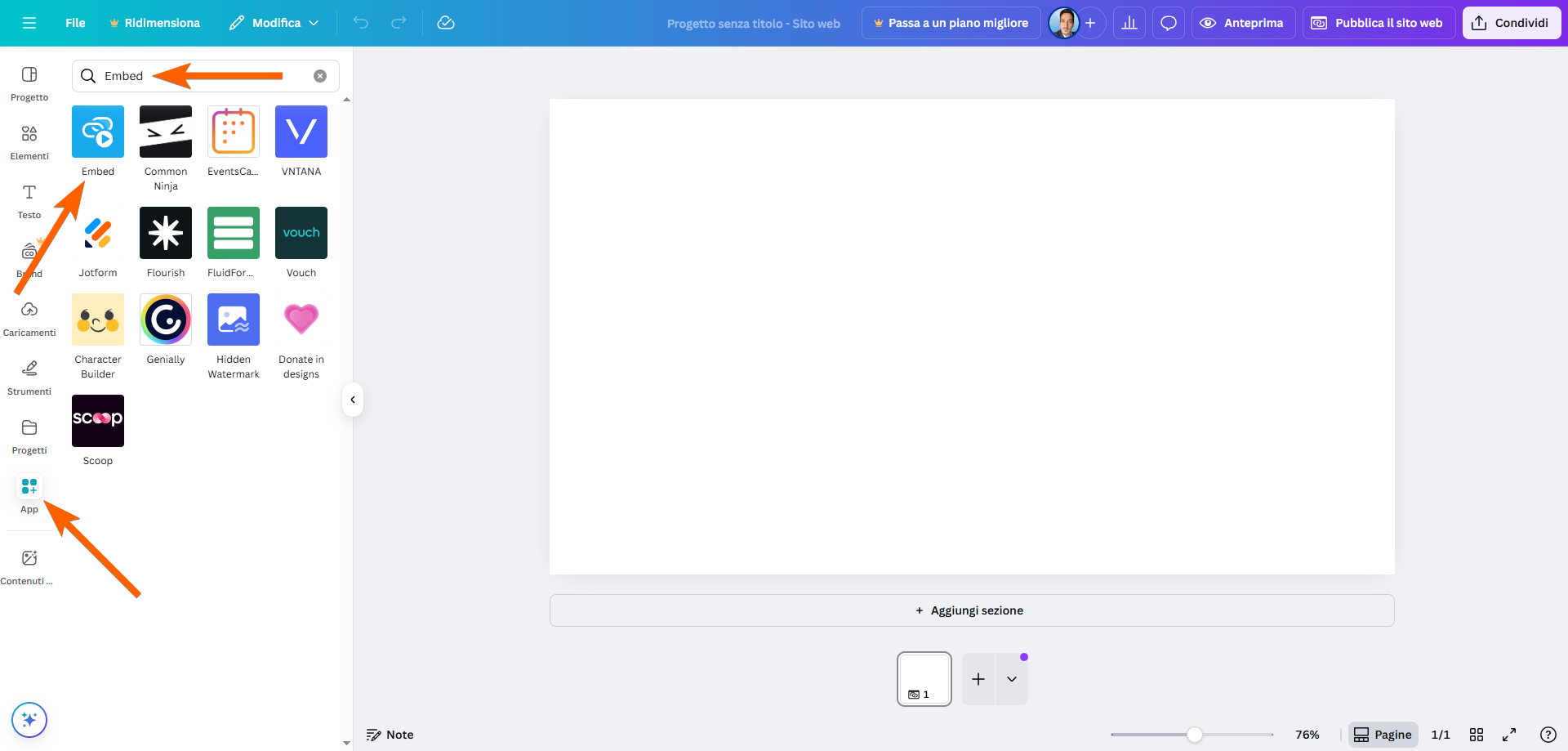This screenshot has width=1568, height=751.
Task: Open the Brand side tab
Action: coord(29,261)
